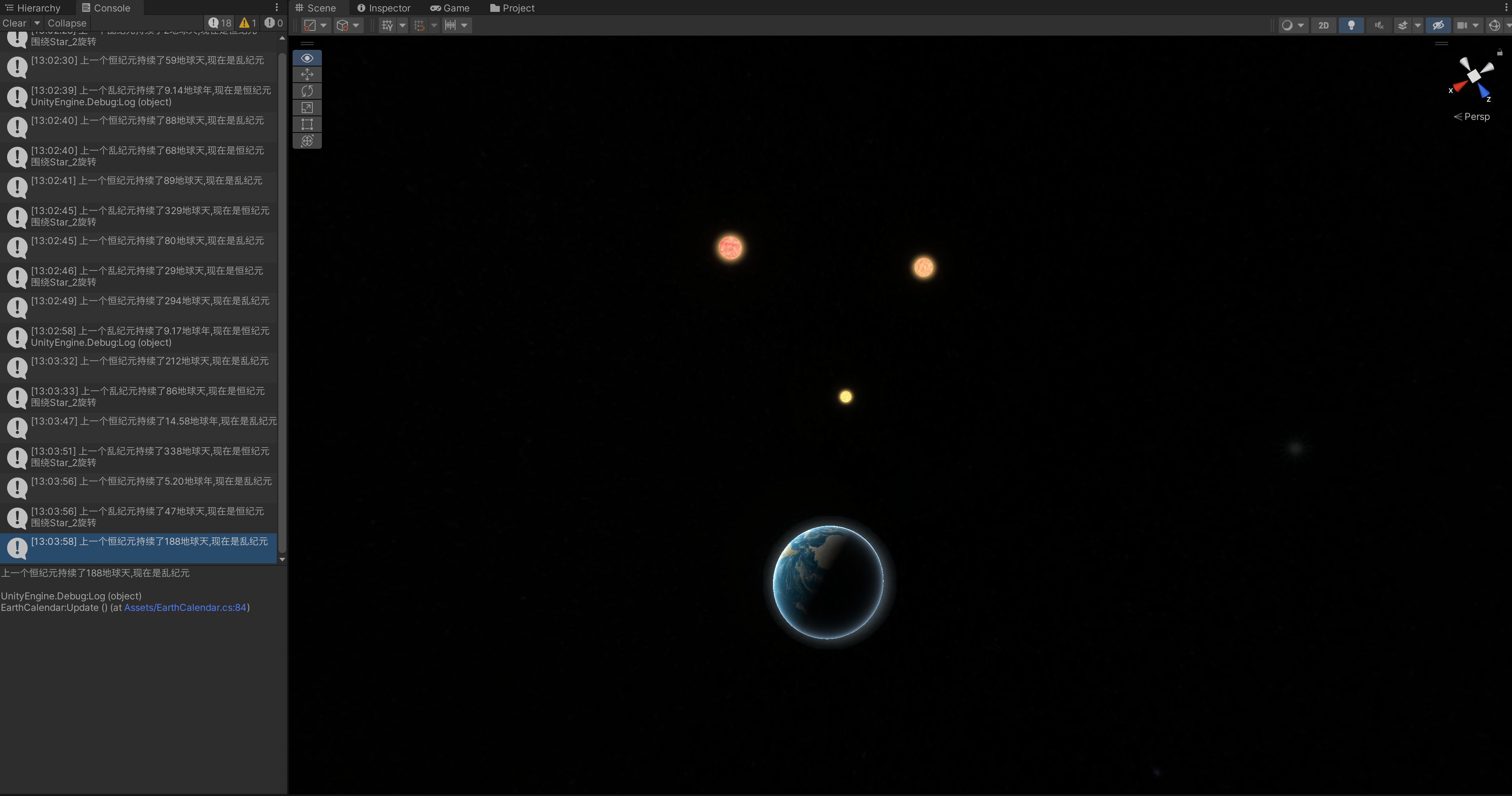The image size is (1512, 796).
Task: Open the Scene panel three-dot menu
Action: click(x=1506, y=8)
